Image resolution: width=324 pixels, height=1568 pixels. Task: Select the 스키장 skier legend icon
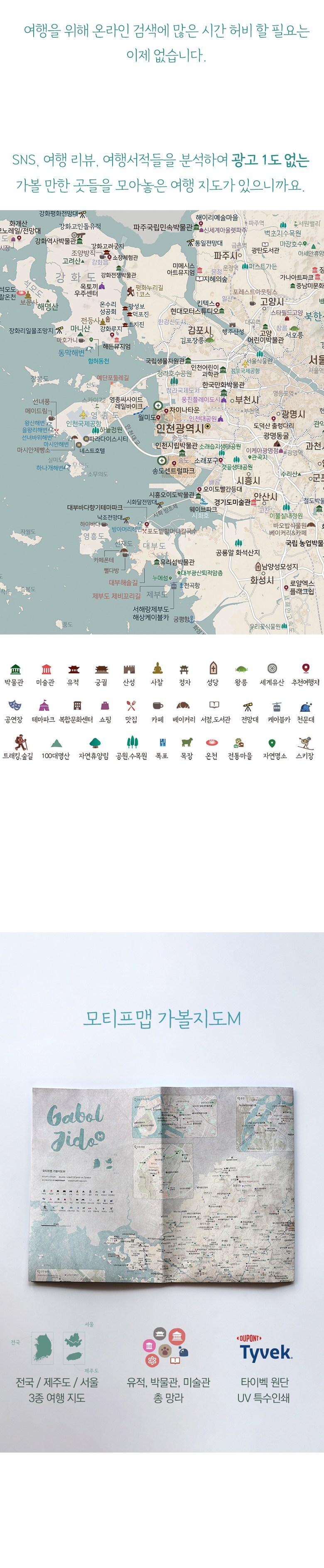(x=304, y=742)
